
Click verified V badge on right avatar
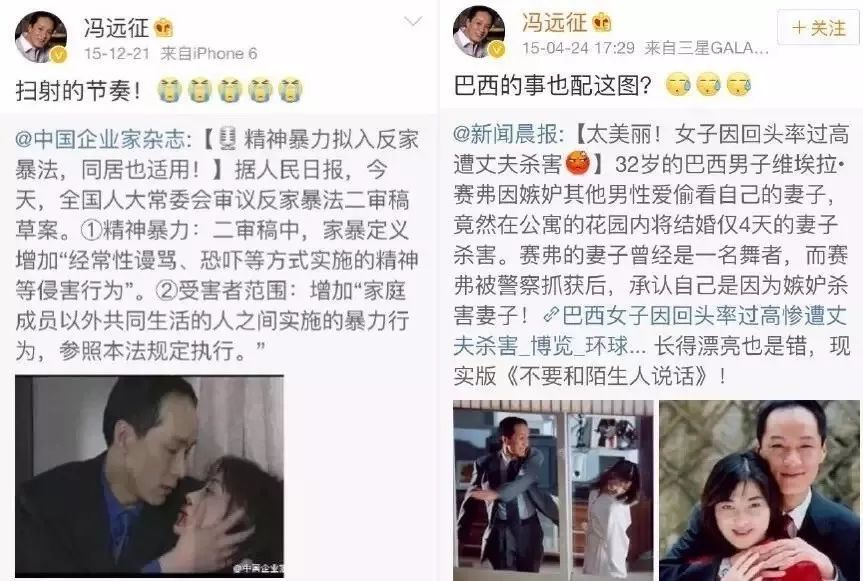click(496, 50)
